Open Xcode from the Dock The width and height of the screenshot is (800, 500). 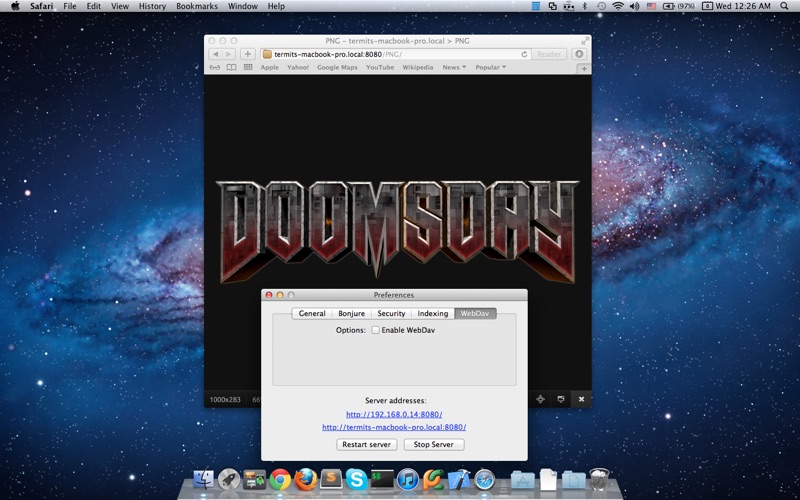tap(459, 480)
